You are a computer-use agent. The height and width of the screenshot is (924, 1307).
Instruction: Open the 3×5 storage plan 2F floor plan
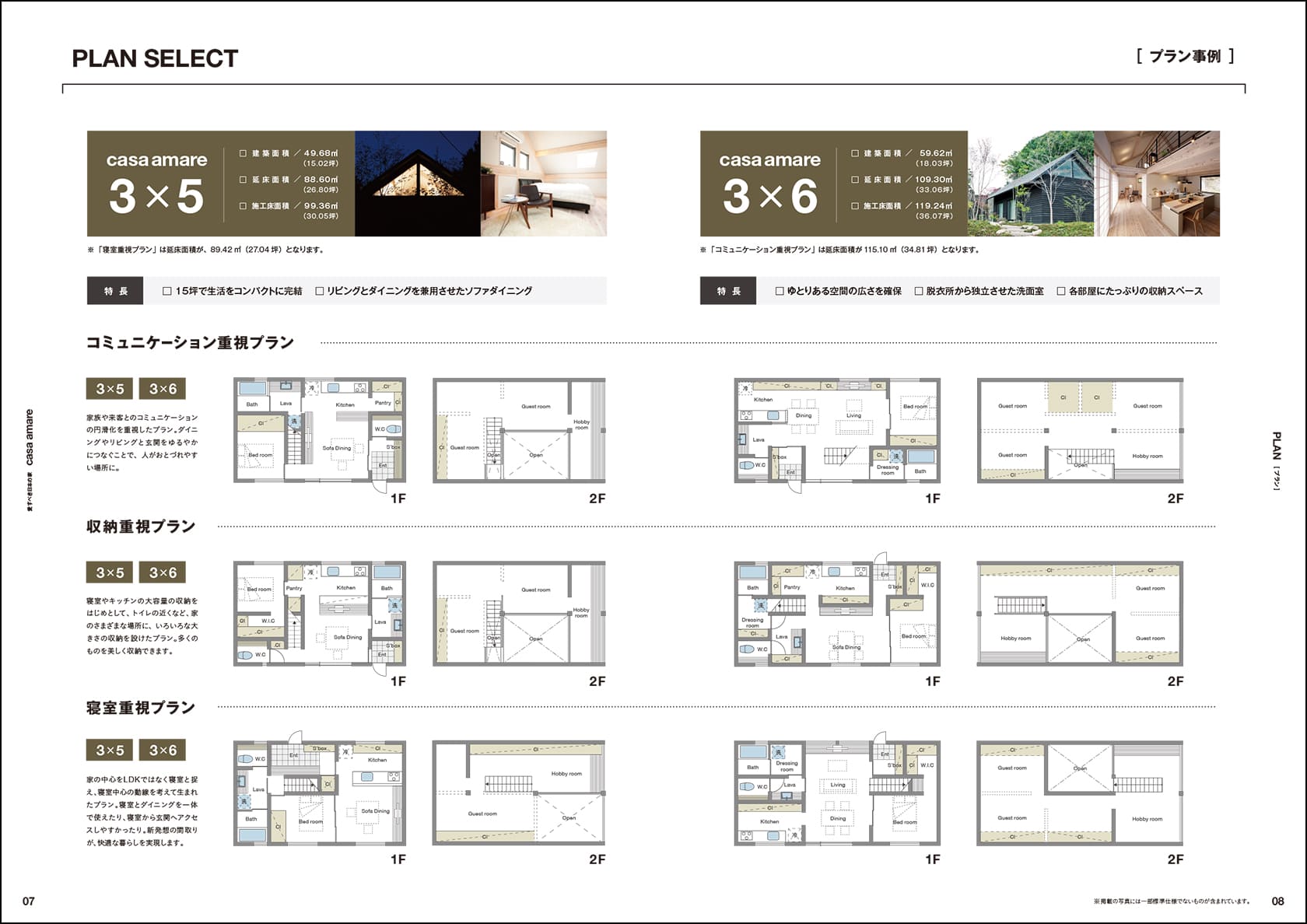[x=519, y=614]
